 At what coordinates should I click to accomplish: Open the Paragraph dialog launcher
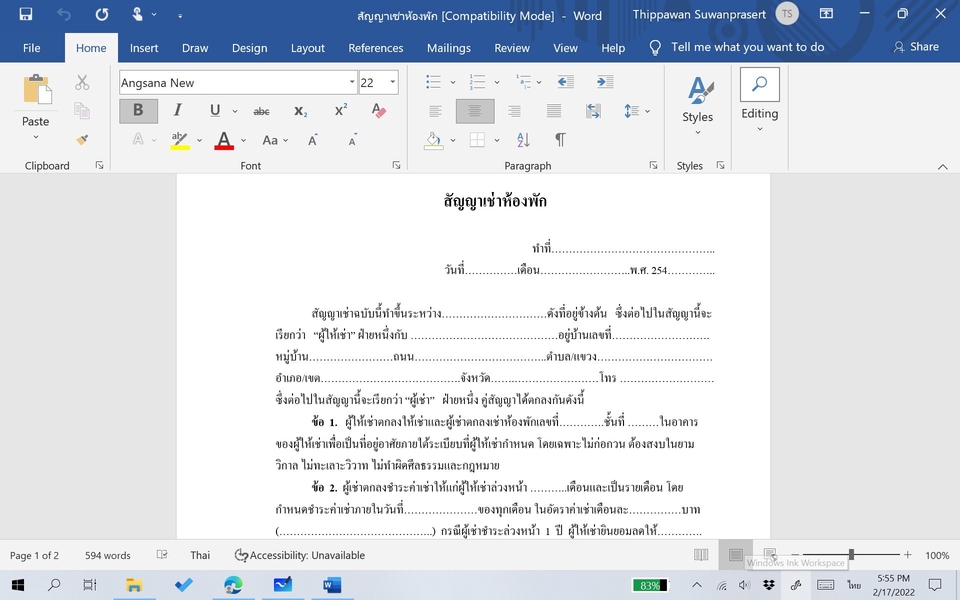click(653, 165)
